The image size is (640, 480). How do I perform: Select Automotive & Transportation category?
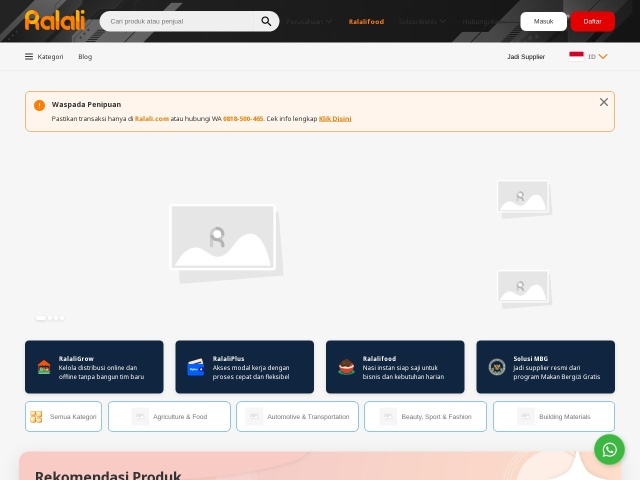(x=297, y=416)
